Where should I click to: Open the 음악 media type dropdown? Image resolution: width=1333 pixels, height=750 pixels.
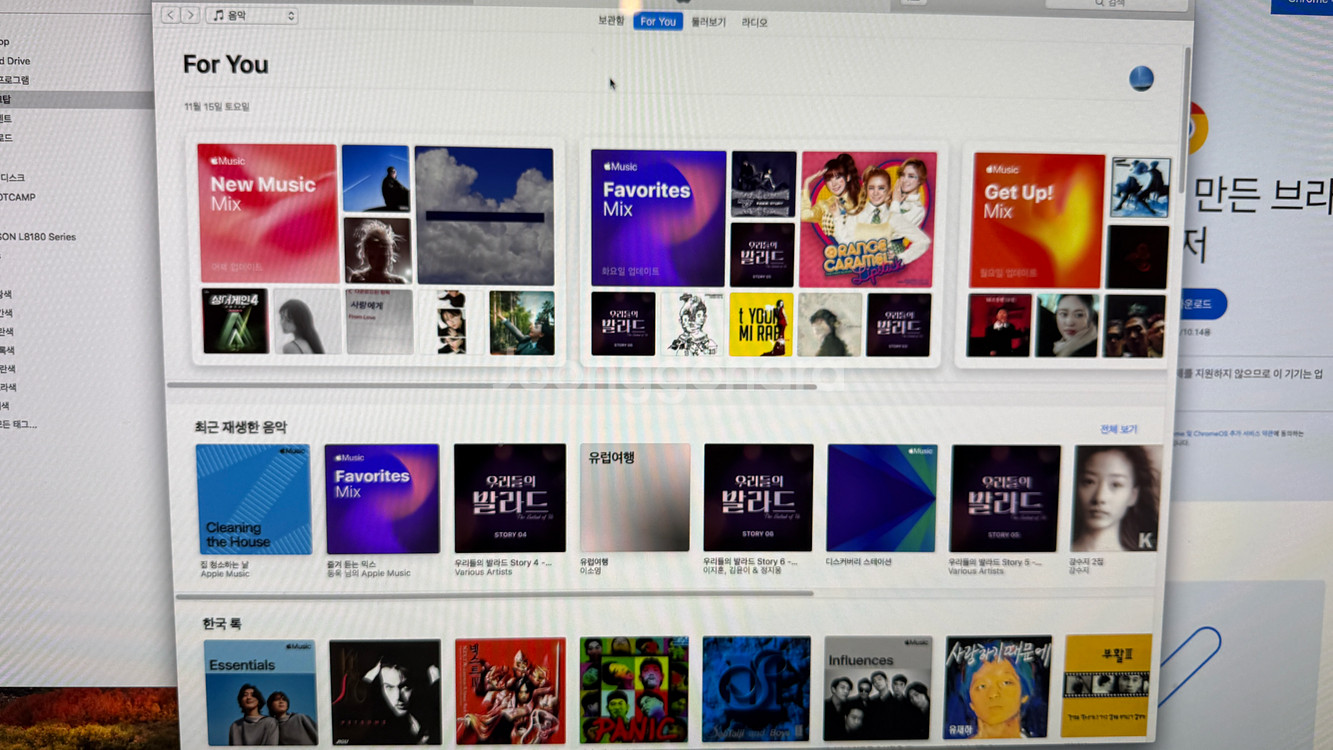(252, 15)
